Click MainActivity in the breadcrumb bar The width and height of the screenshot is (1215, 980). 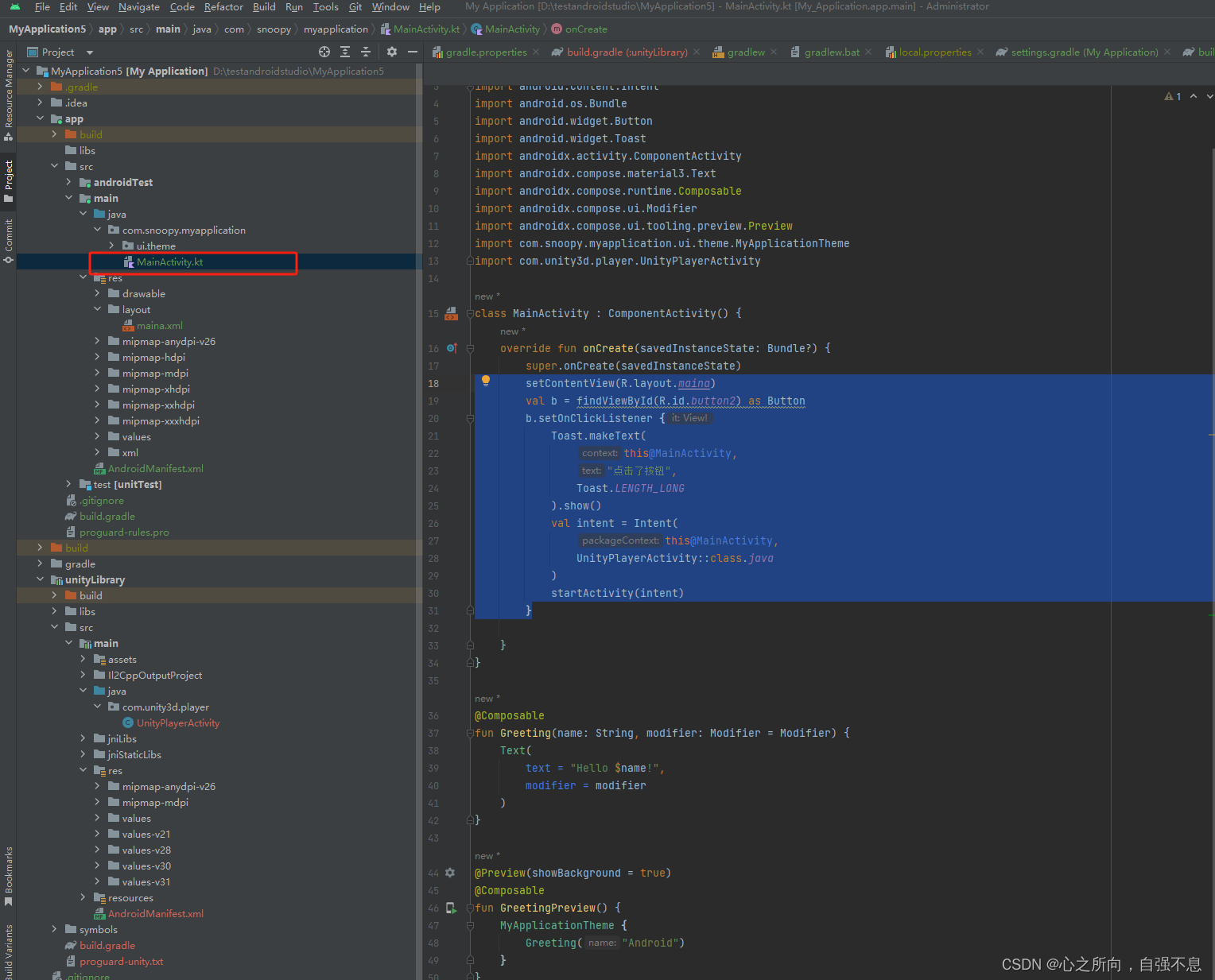[512, 29]
